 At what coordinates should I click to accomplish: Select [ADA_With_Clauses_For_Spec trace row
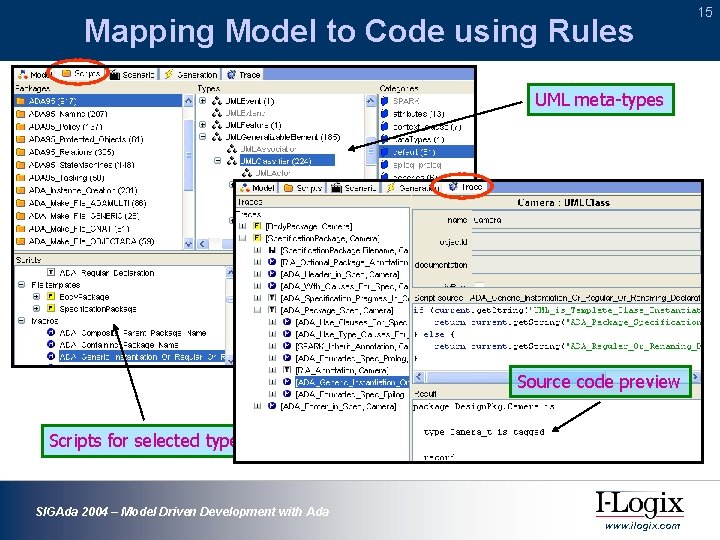click(344, 286)
